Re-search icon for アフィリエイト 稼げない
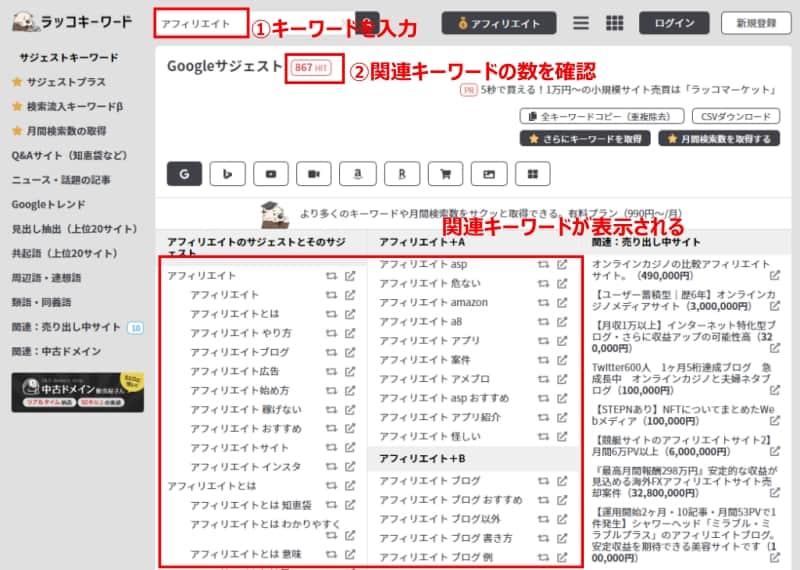The height and width of the screenshot is (570, 800). click(x=332, y=410)
